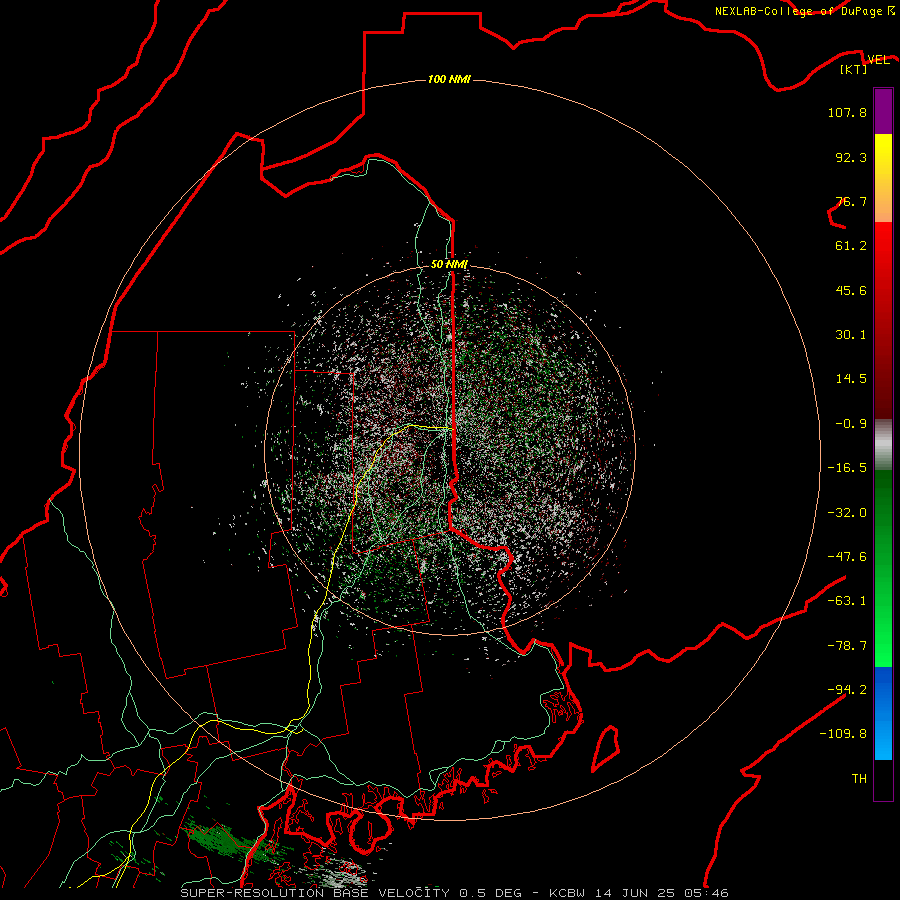Click the -16.5 legend value
900x900 pixels.
click(x=847, y=468)
